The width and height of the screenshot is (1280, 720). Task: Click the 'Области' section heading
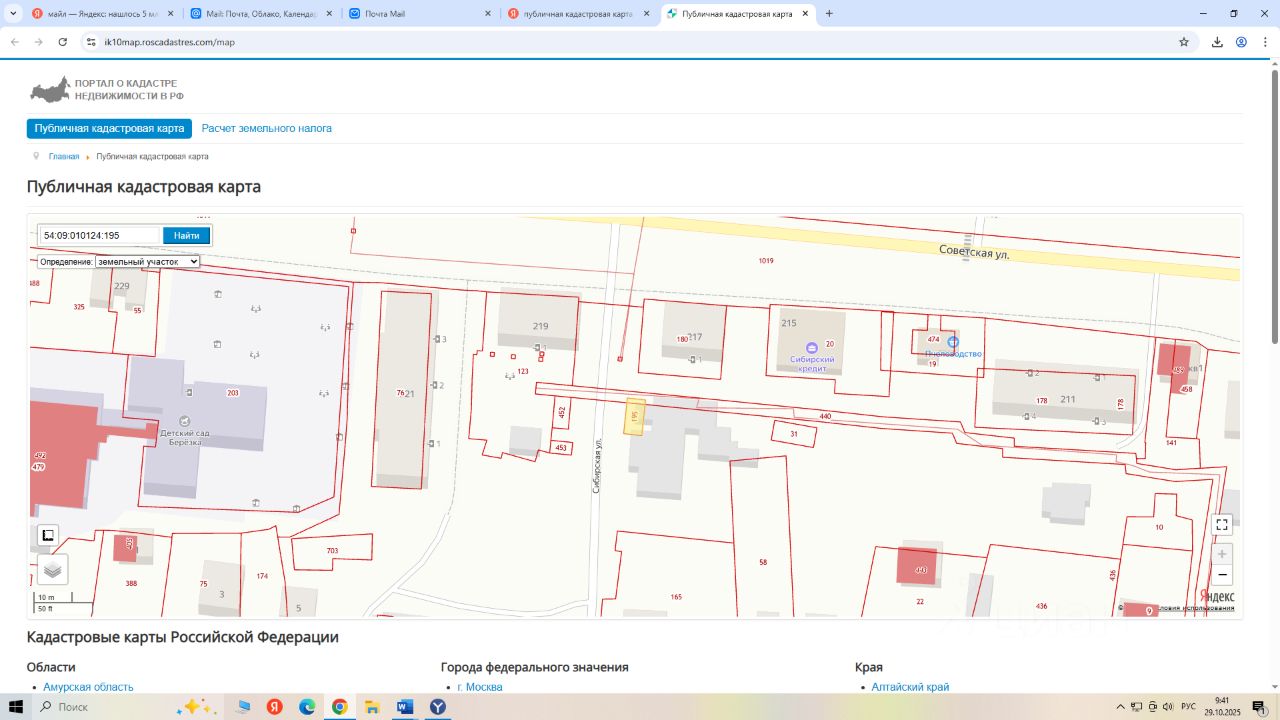[x=51, y=667]
